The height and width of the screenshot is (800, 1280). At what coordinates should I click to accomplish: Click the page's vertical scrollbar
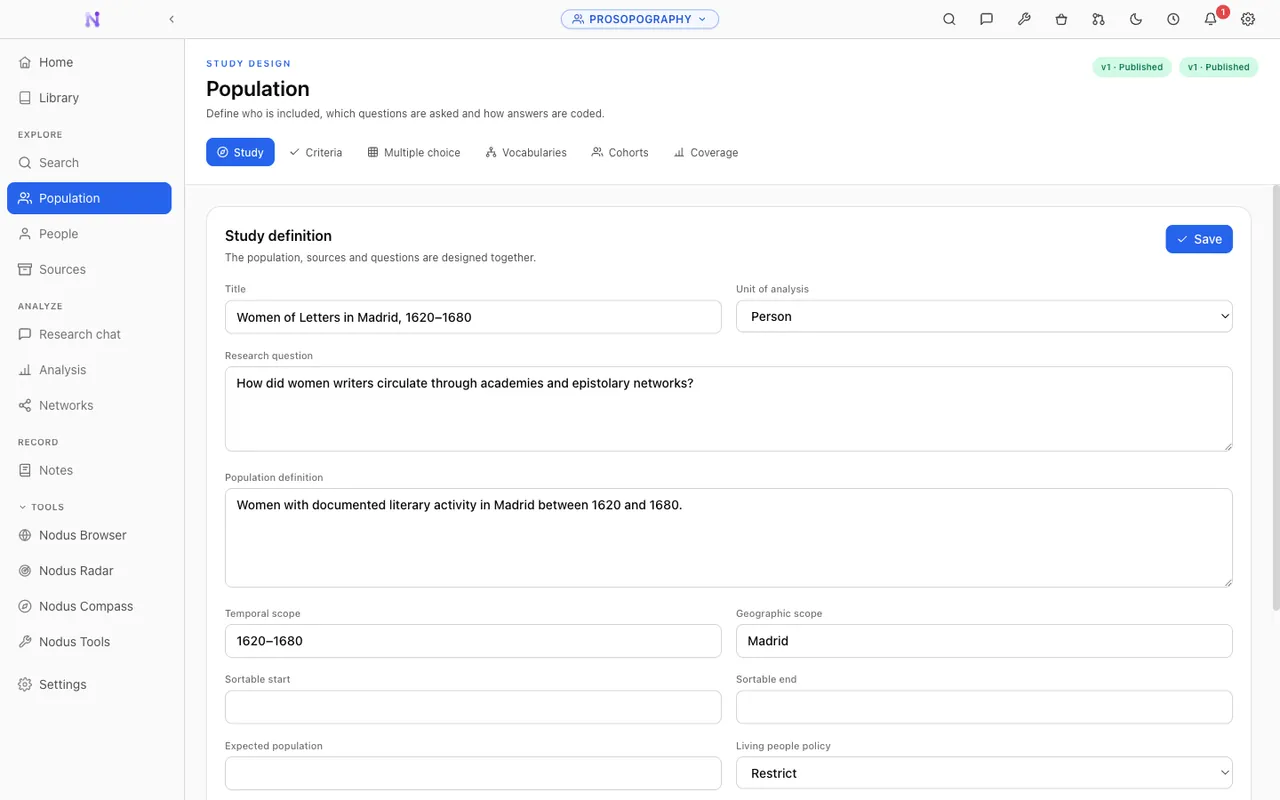coord(1275,397)
